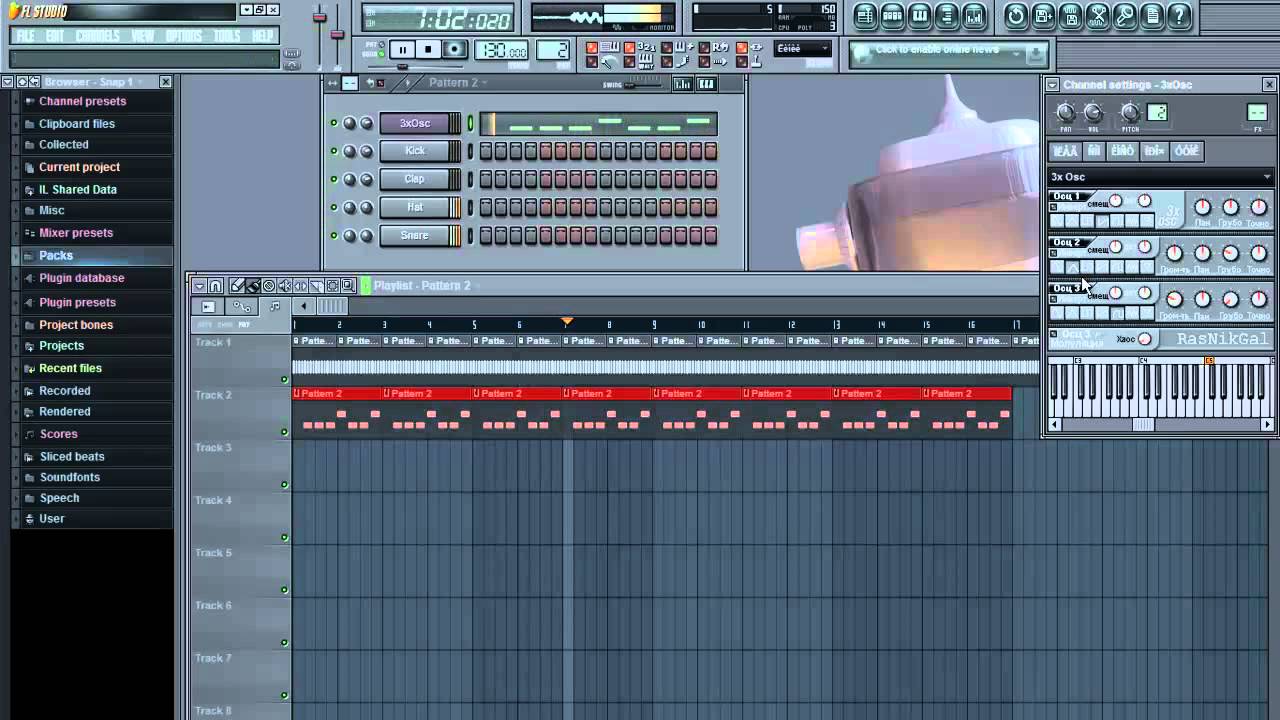Screen dimensions: 1280x720
Task: Toggle the Hat channel mute LED
Action: 334,207
